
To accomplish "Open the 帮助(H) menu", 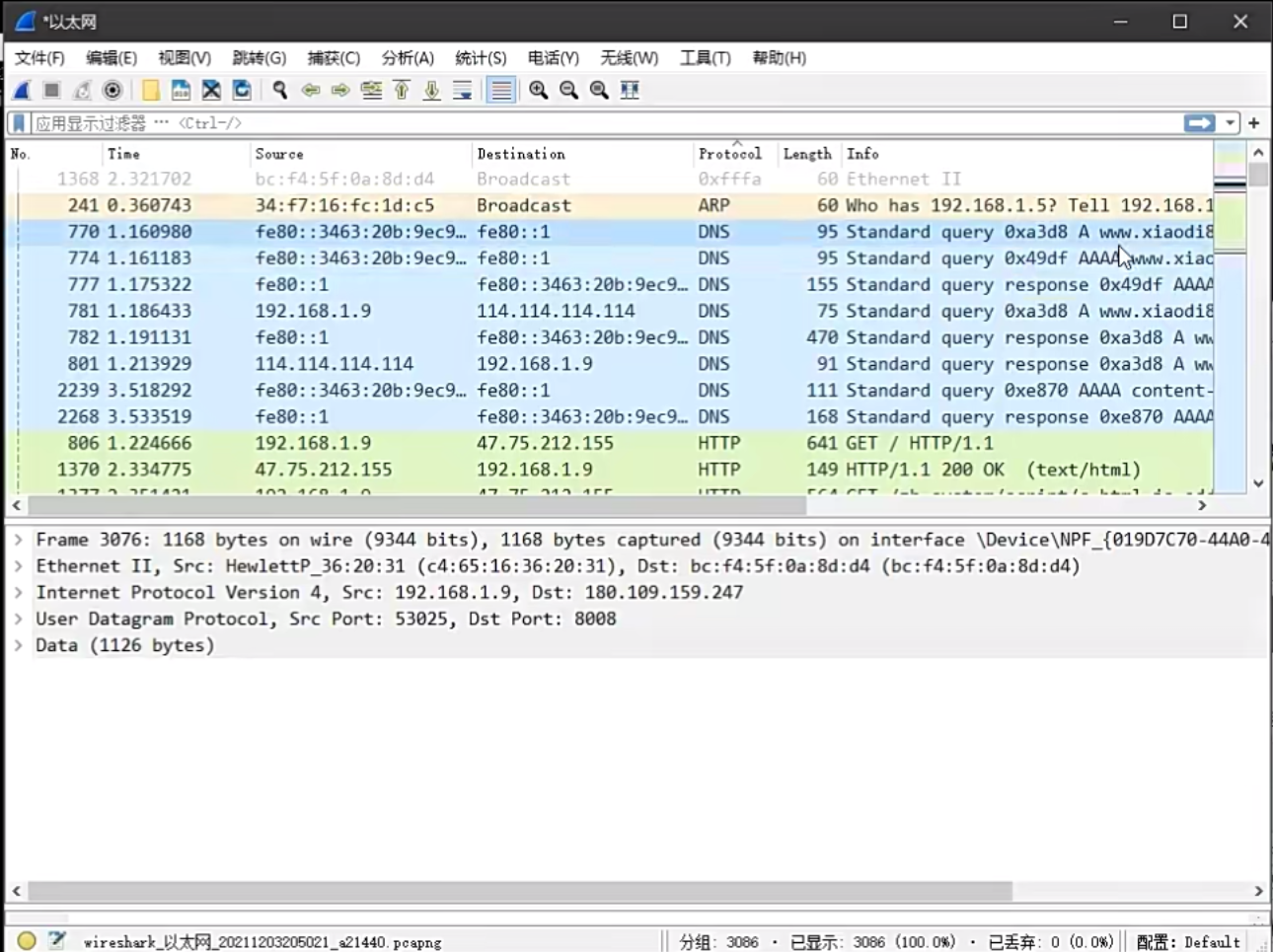I will tap(779, 58).
